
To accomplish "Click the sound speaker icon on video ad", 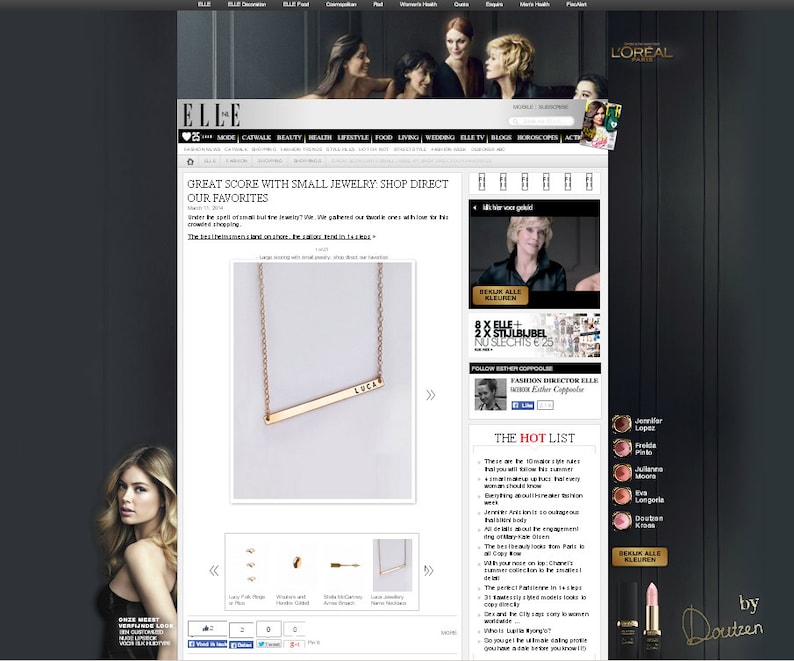I will [475, 208].
